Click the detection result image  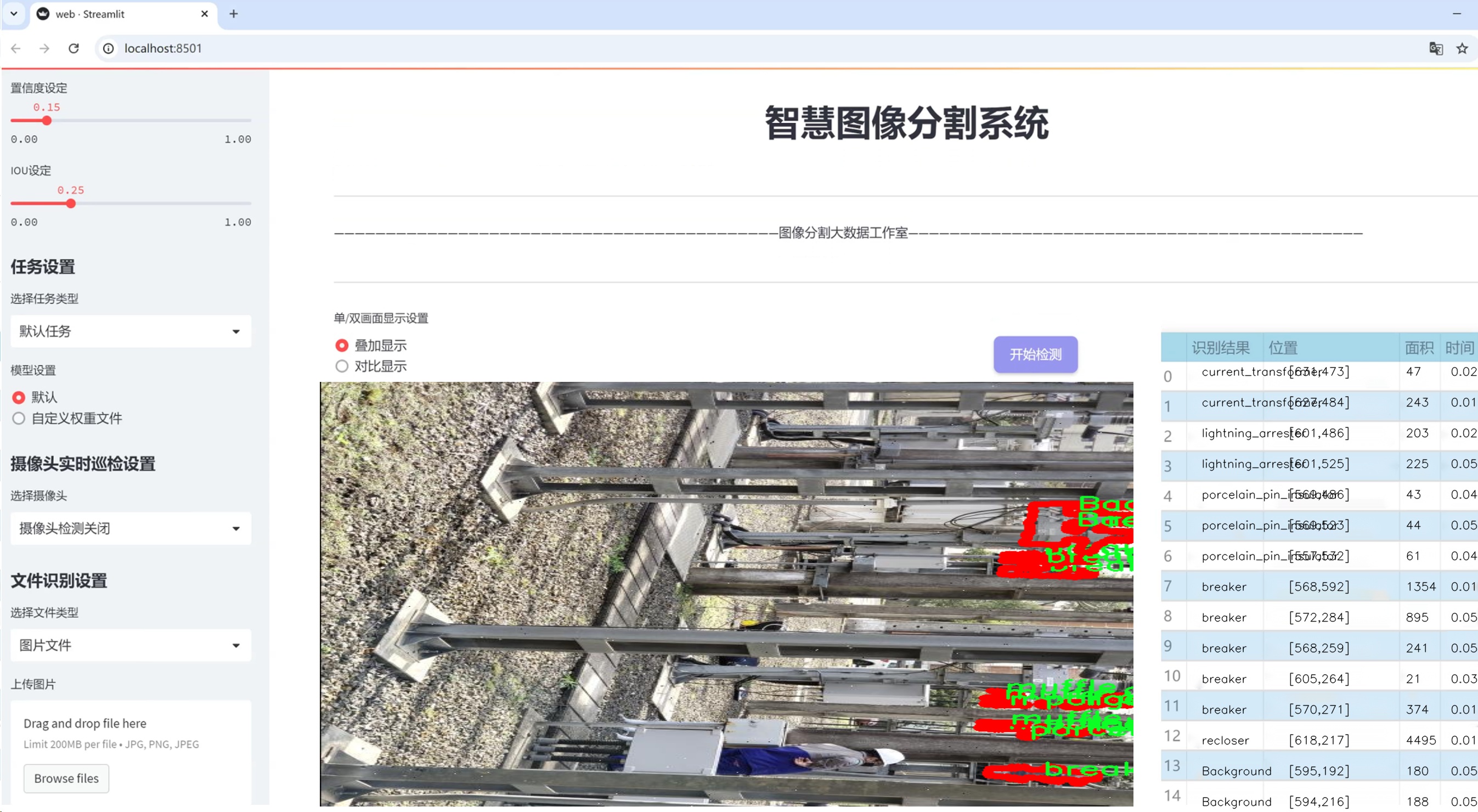pyautogui.click(x=726, y=594)
